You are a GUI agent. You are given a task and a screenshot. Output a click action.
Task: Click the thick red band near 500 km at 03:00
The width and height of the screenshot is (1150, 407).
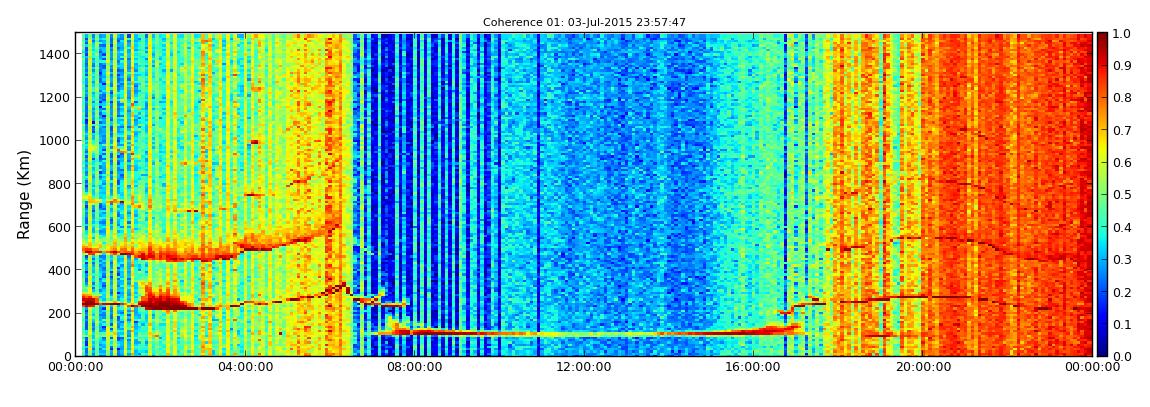(198, 254)
